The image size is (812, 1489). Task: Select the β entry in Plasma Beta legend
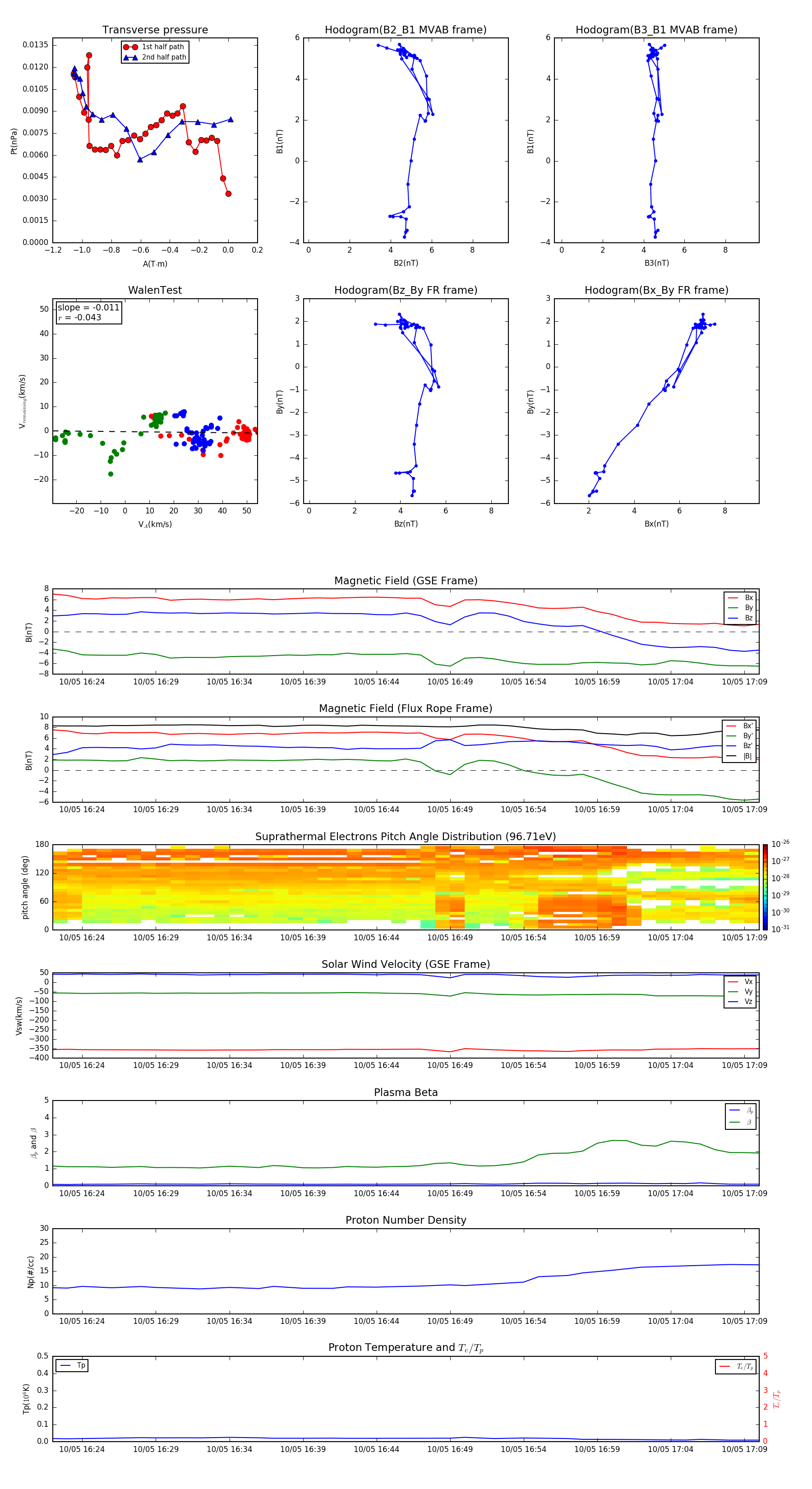pyautogui.click(x=741, y=1122)
